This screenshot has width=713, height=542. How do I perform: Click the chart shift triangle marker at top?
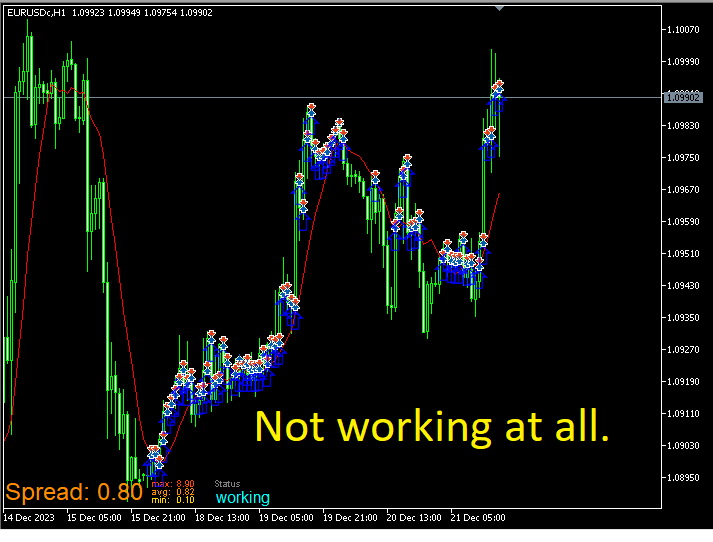click(499, 8)
